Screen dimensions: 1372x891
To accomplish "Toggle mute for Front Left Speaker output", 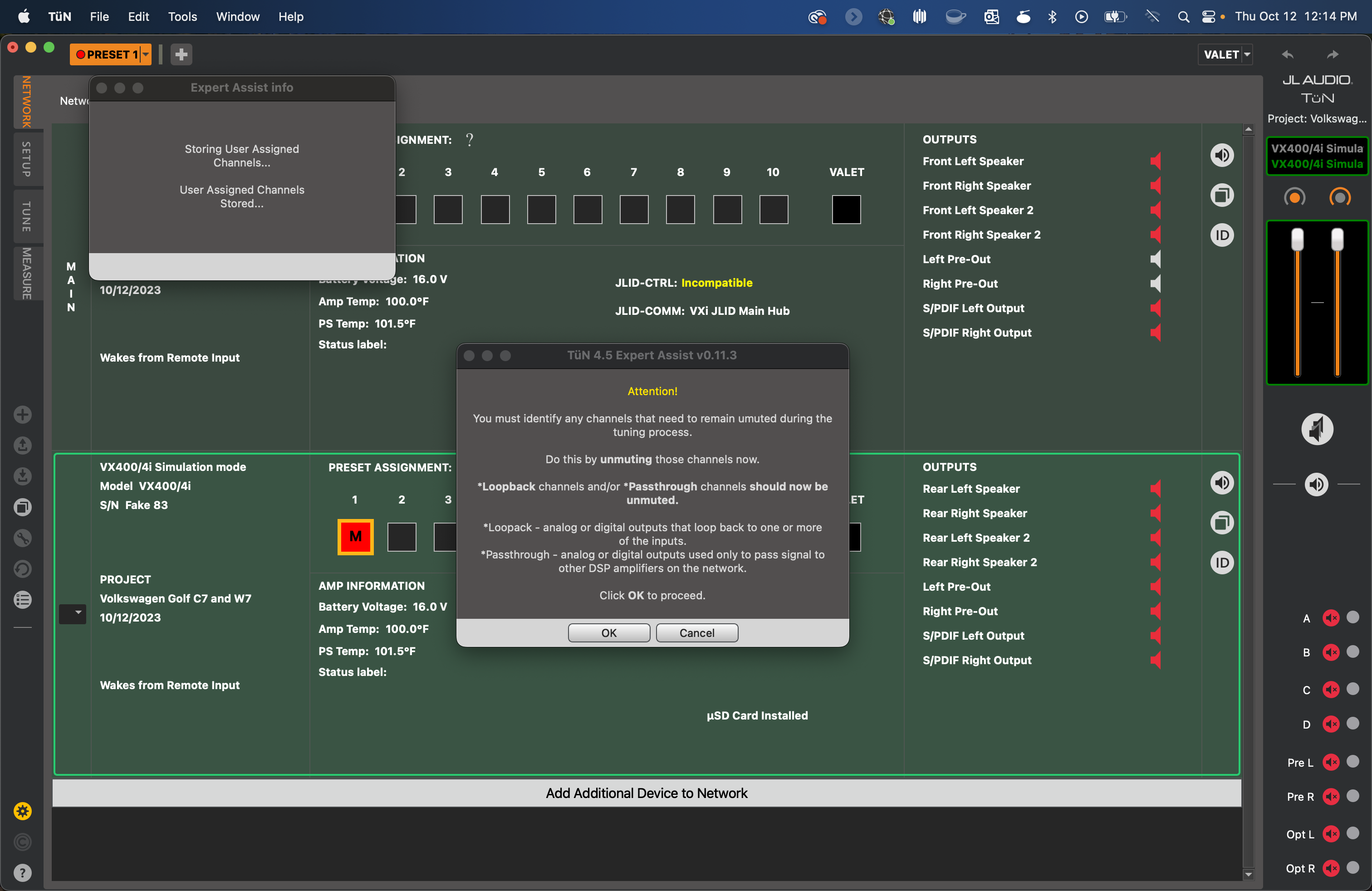I will coord(1155,161).
